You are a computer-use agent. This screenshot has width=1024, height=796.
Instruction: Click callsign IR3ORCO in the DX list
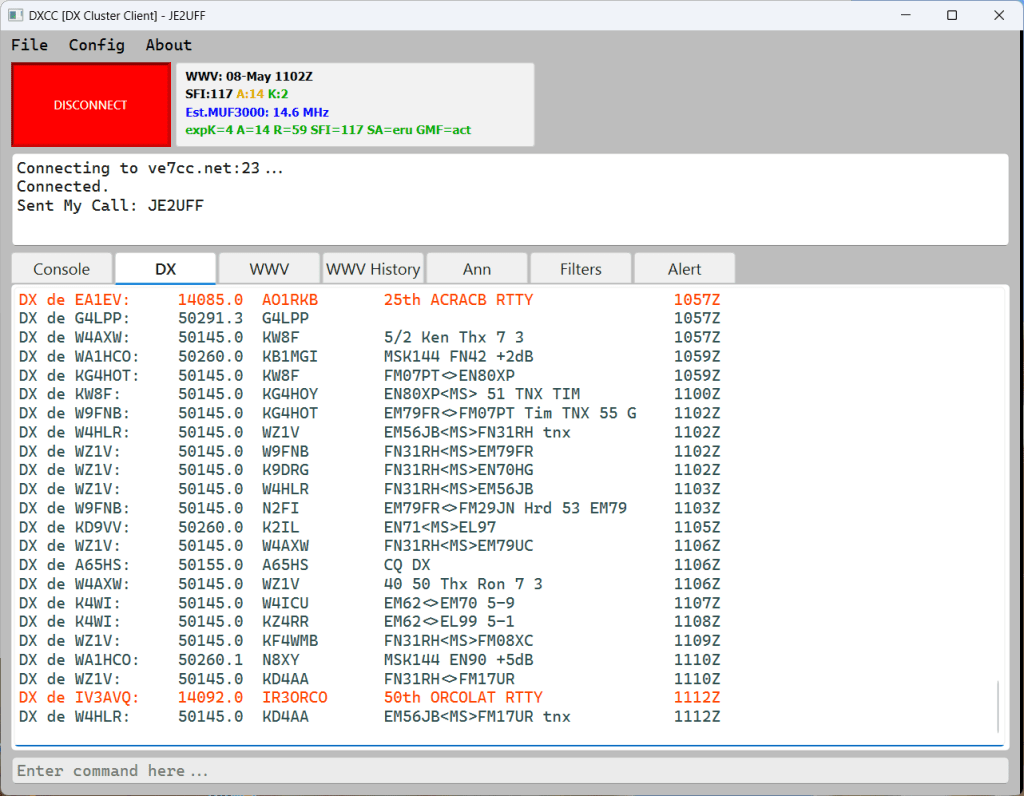click(295, 697)
